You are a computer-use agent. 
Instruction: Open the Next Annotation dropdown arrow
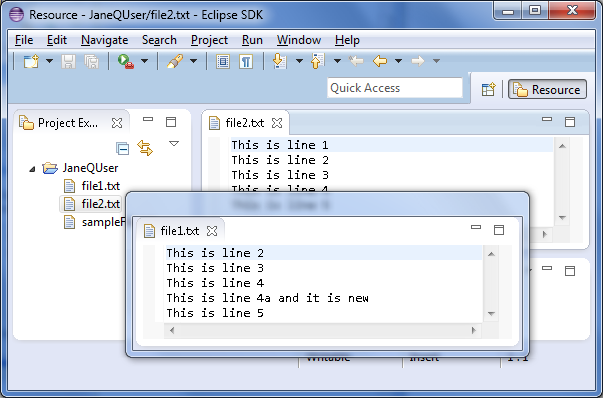click(299, 61)
